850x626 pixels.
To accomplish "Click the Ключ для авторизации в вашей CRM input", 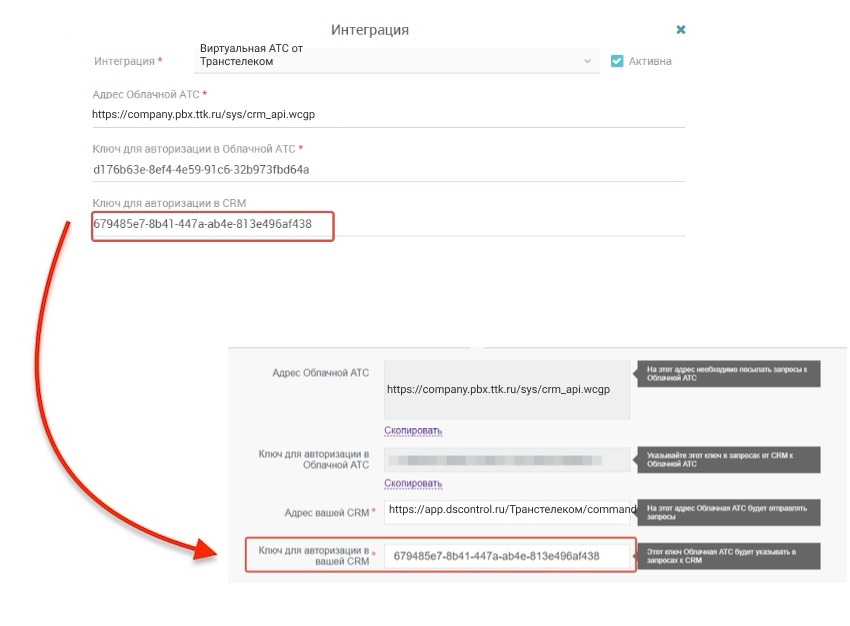I will (510, 556).
